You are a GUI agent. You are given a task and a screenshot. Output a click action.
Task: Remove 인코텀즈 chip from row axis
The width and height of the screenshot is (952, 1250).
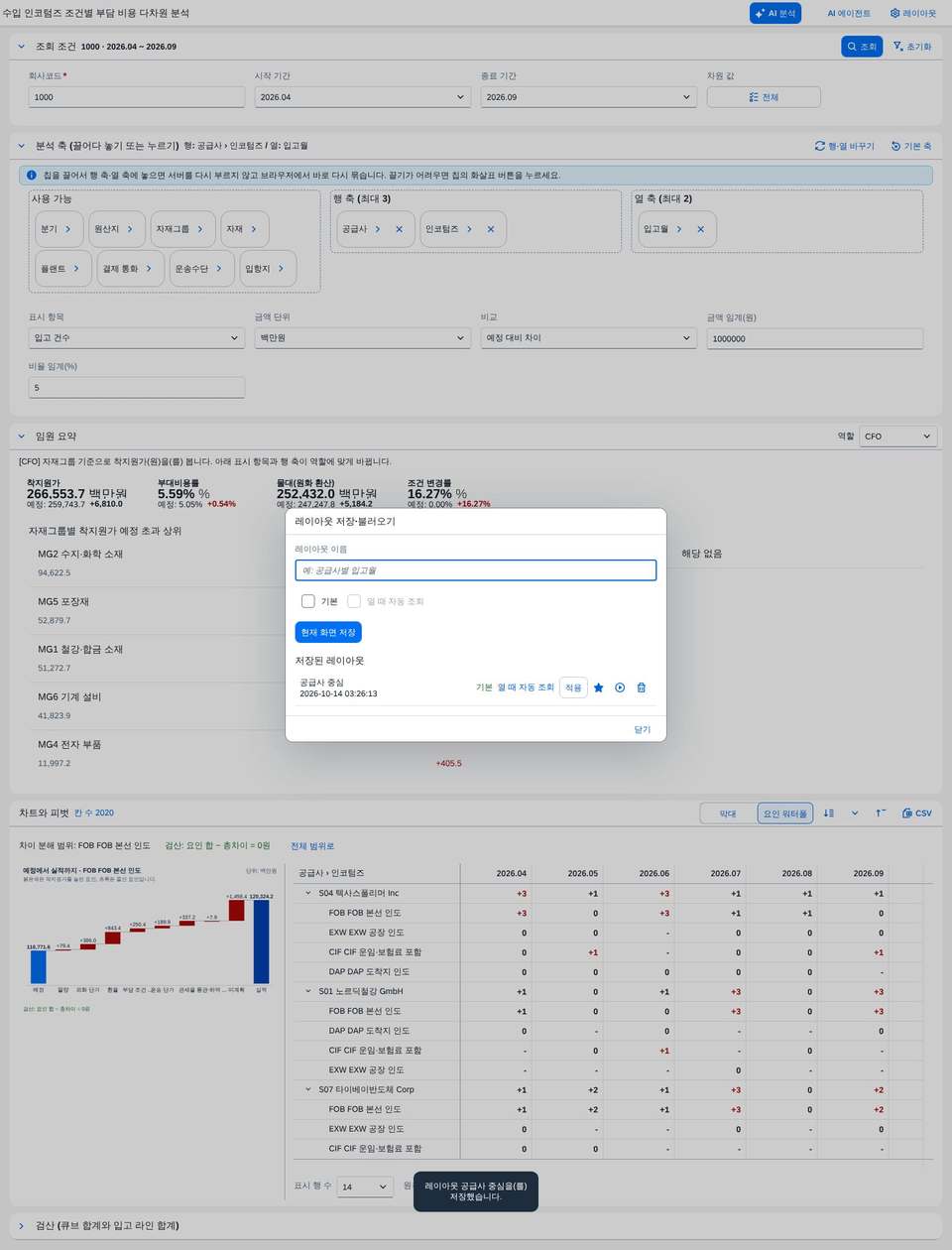coord(490,229)
